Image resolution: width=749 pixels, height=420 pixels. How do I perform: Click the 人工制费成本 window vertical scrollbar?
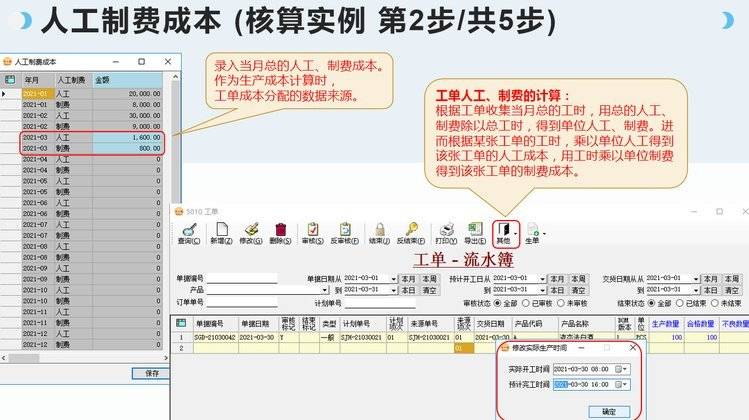point(175,200)
